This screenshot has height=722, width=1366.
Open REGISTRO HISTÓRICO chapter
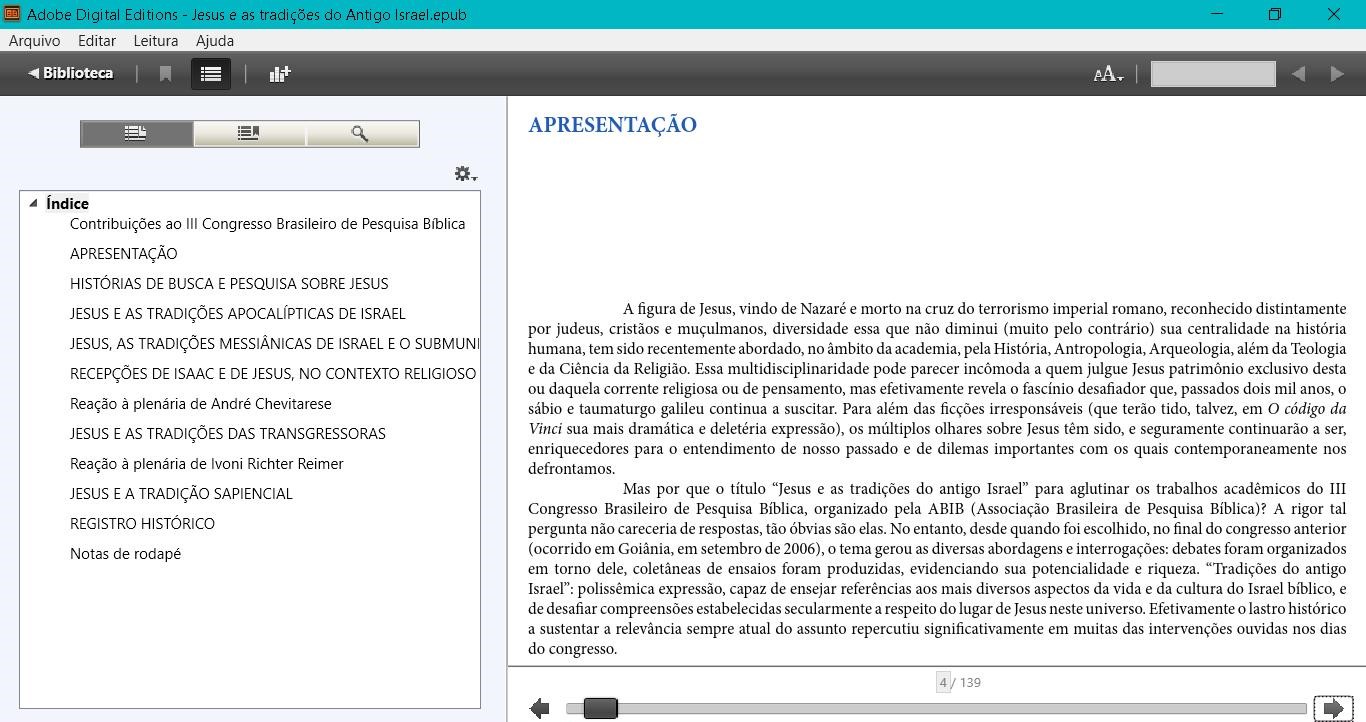142,524
